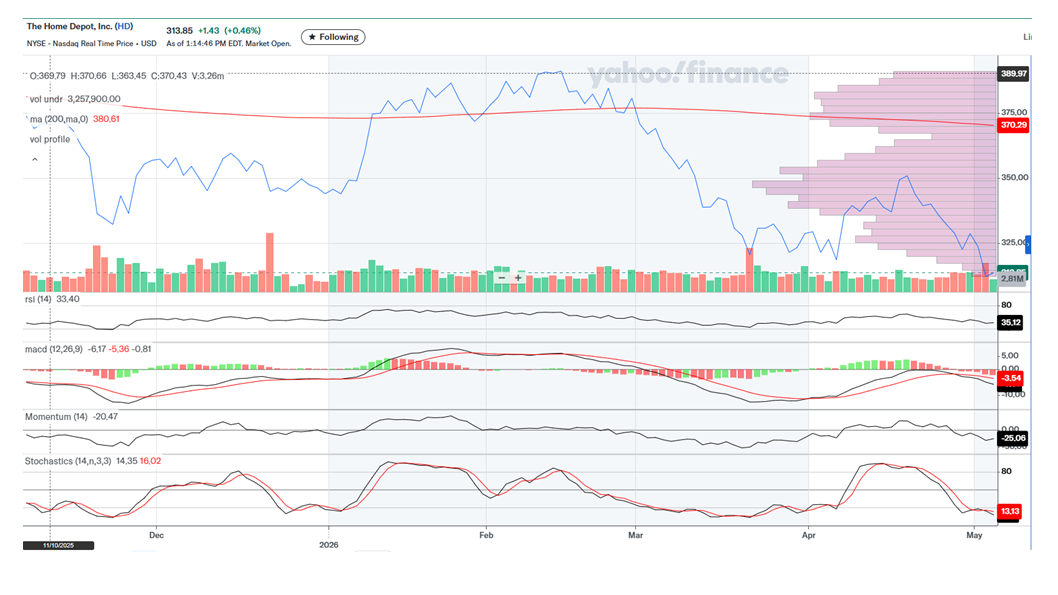Click the red 380.61 moving average value
1058x595 pixels.
click(x=107, y=119)
